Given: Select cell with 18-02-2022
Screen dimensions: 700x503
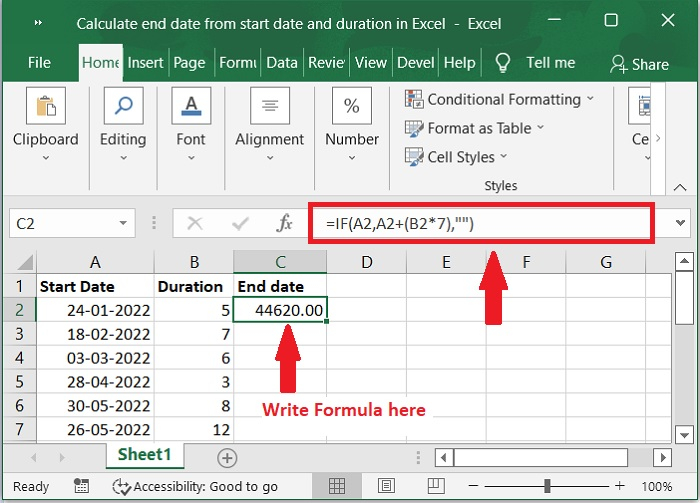Looking at the screenshot, I should tap(95, 334).
